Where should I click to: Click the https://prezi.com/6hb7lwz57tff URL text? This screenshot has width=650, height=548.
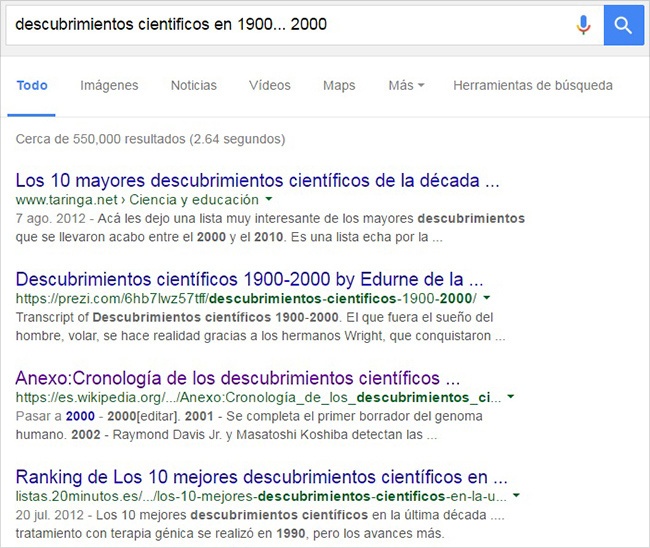[246, 298]
